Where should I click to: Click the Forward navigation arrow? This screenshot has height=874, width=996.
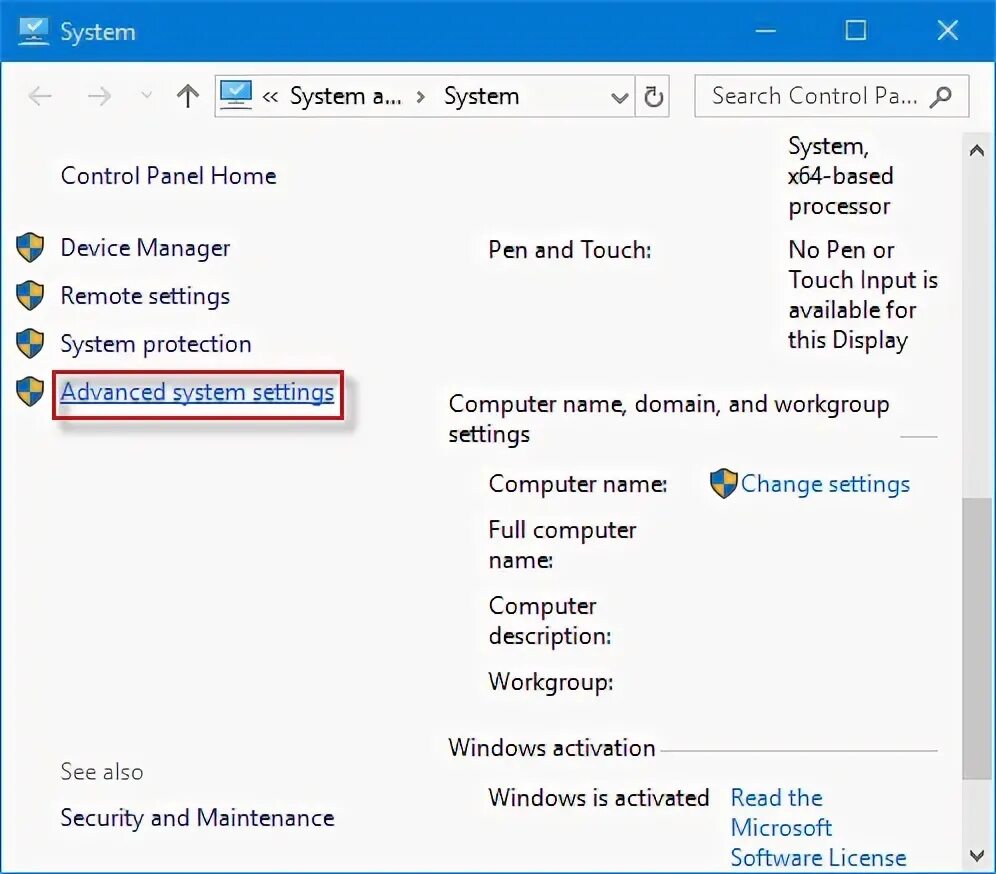pos(99,97)
